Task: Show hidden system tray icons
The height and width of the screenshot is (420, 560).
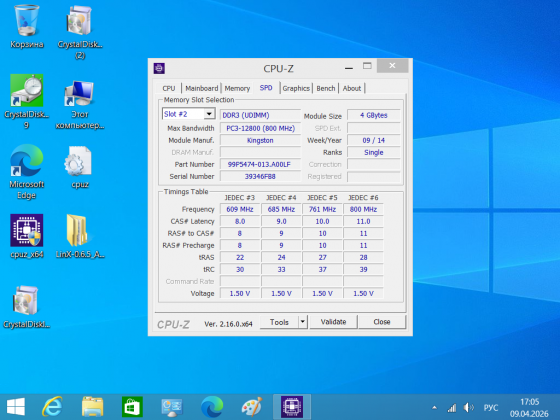Action: (x=434, y=407)
